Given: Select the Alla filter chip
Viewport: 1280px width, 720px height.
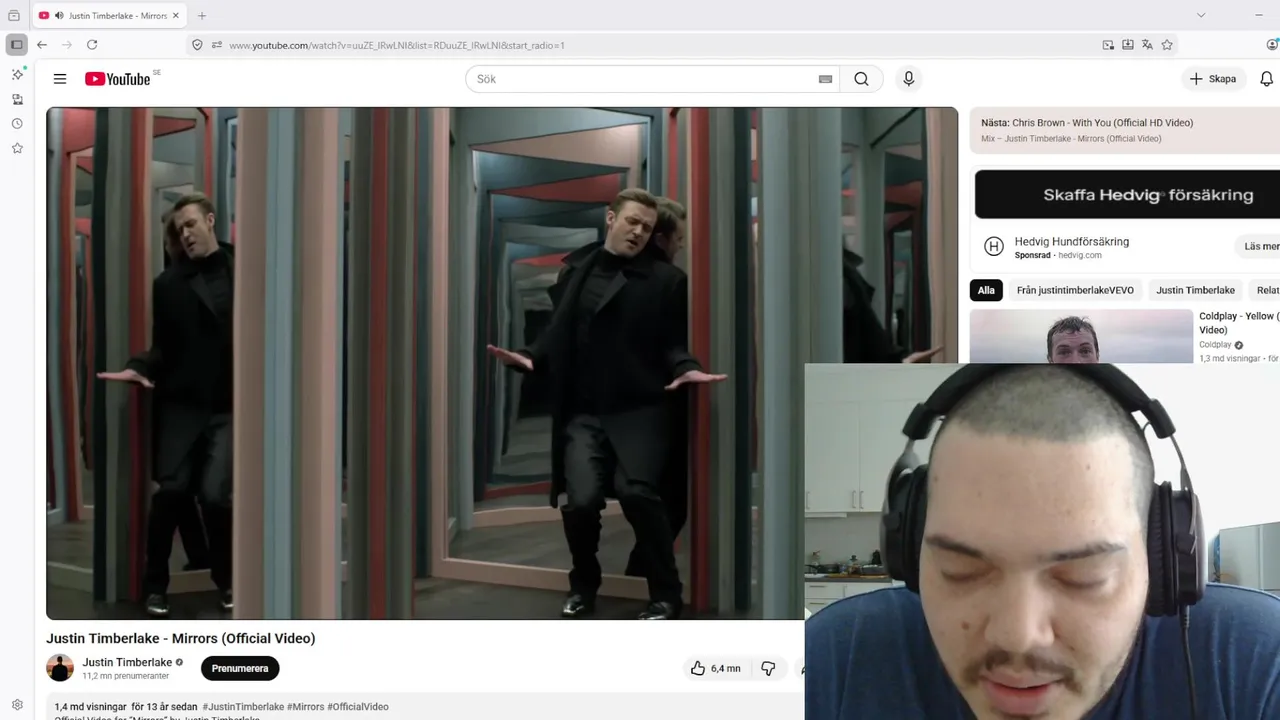Looking at the screenshot, I should (x=986, y=290).
